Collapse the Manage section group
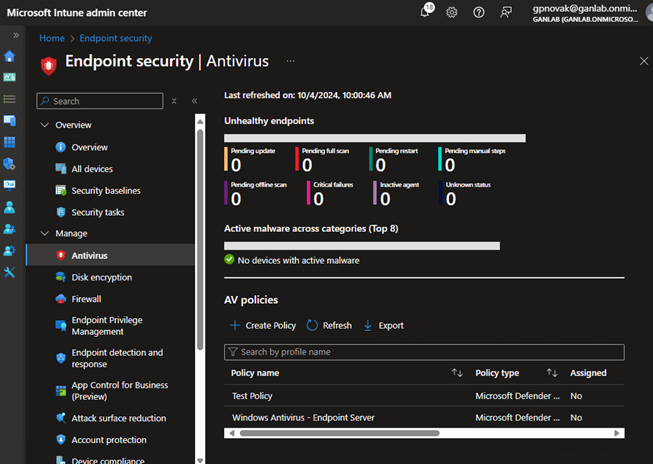The image size is (653, 464). 44,233
